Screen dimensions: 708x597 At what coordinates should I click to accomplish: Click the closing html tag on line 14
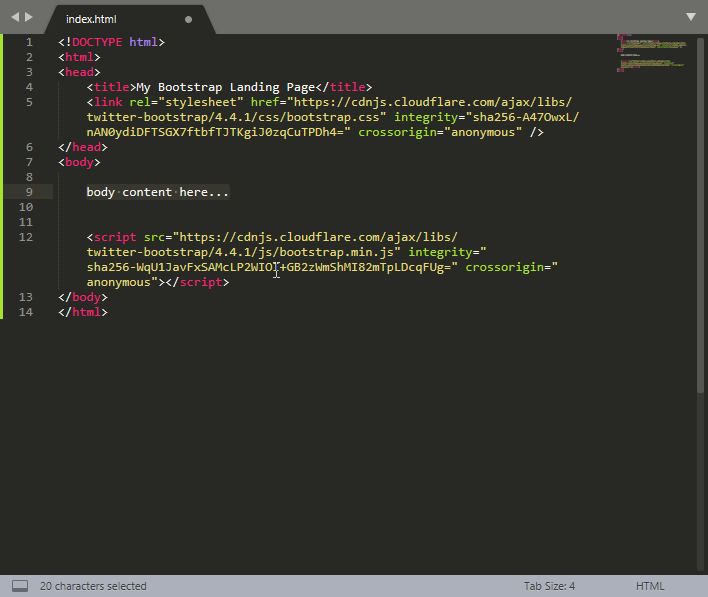83,312
